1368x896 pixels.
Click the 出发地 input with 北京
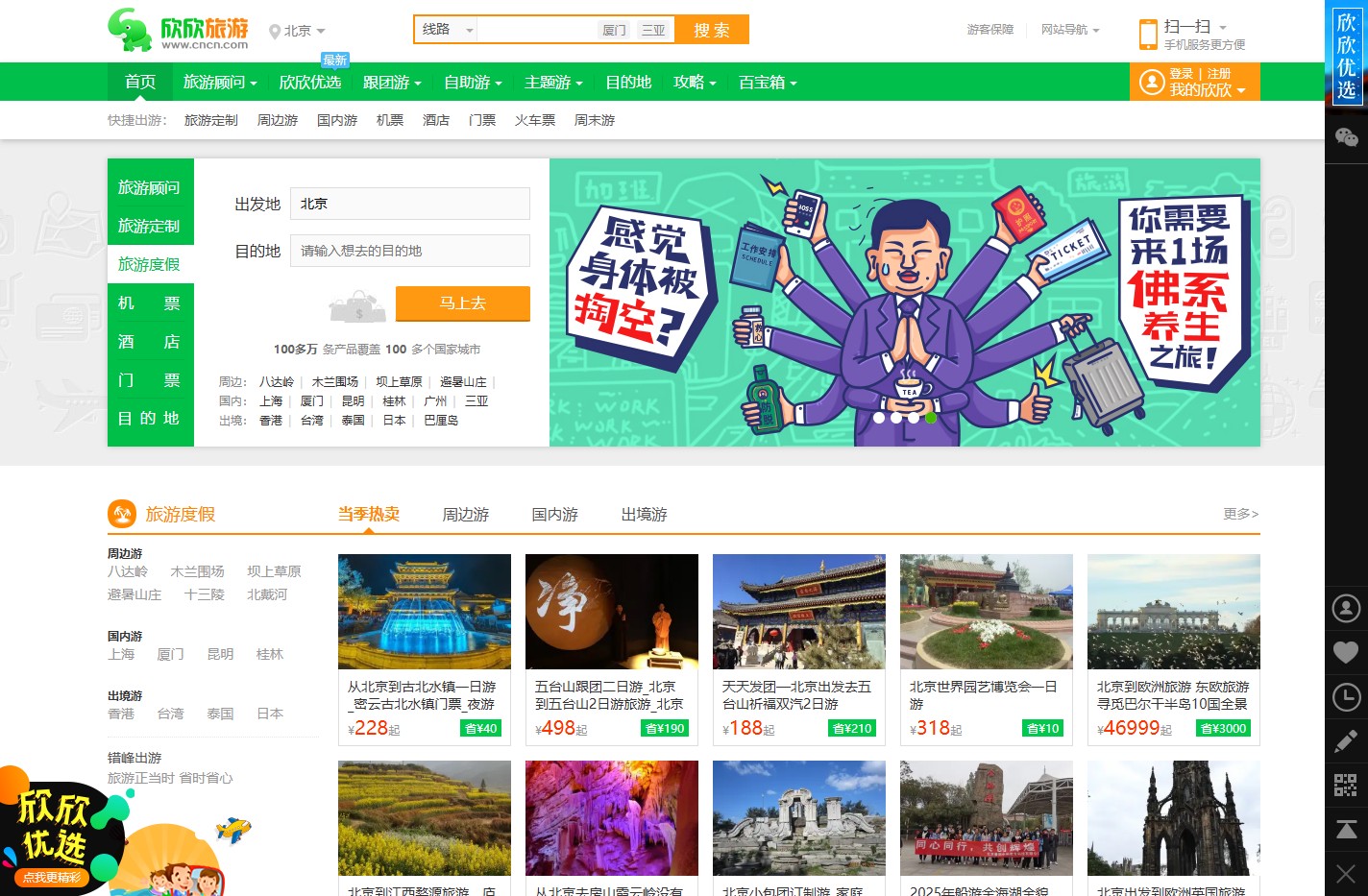coord(410,204)
